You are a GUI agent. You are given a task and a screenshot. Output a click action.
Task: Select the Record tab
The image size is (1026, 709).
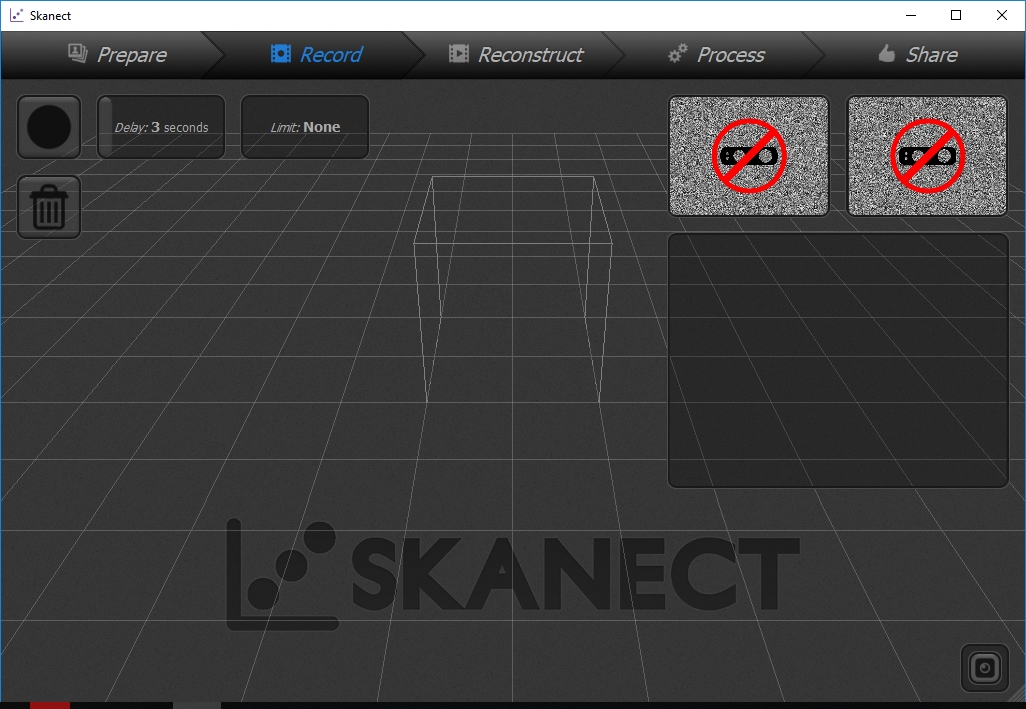(317, 54)
